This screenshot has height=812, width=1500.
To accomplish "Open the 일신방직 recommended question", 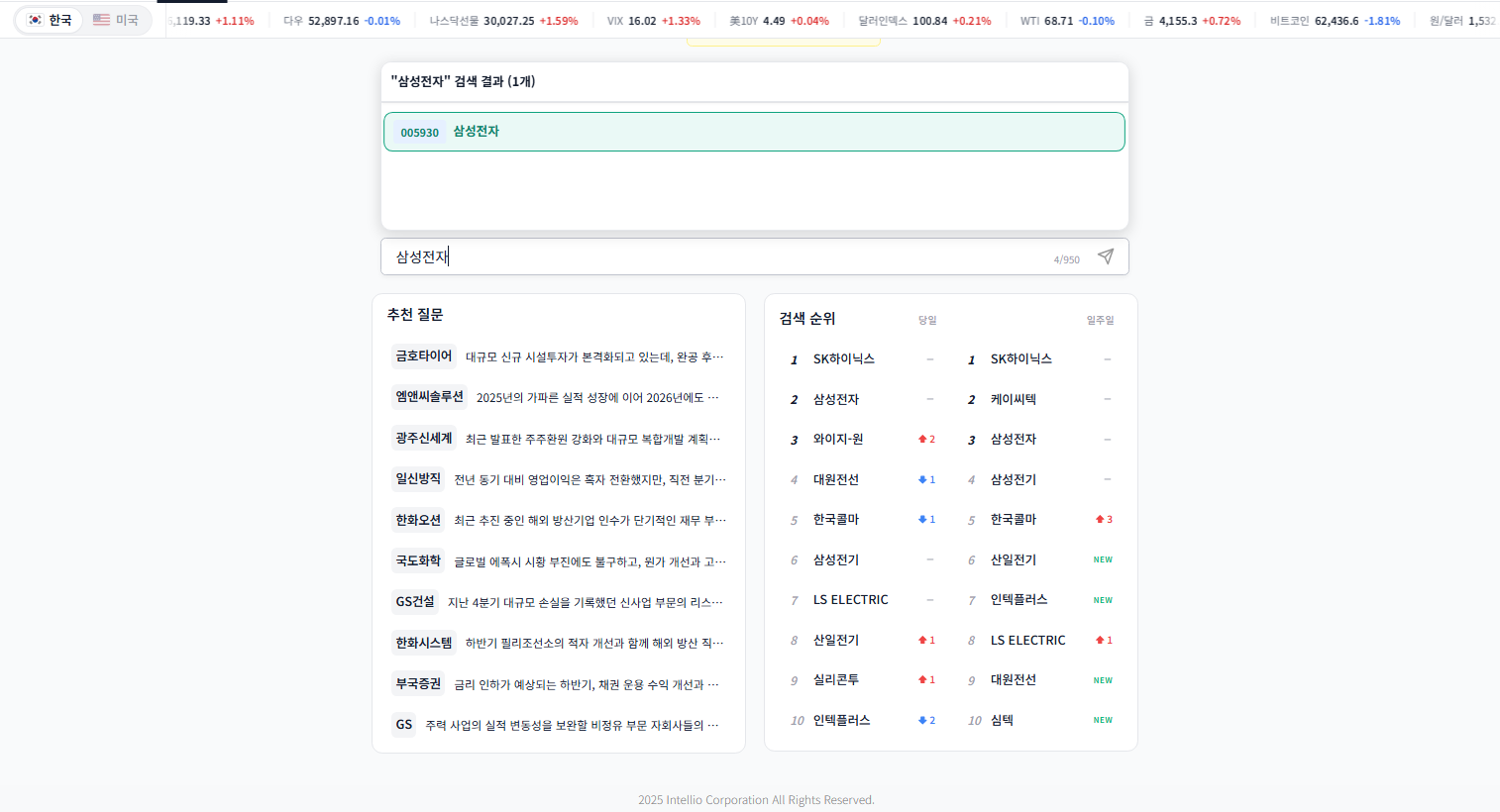I will (x=559, y=479).
